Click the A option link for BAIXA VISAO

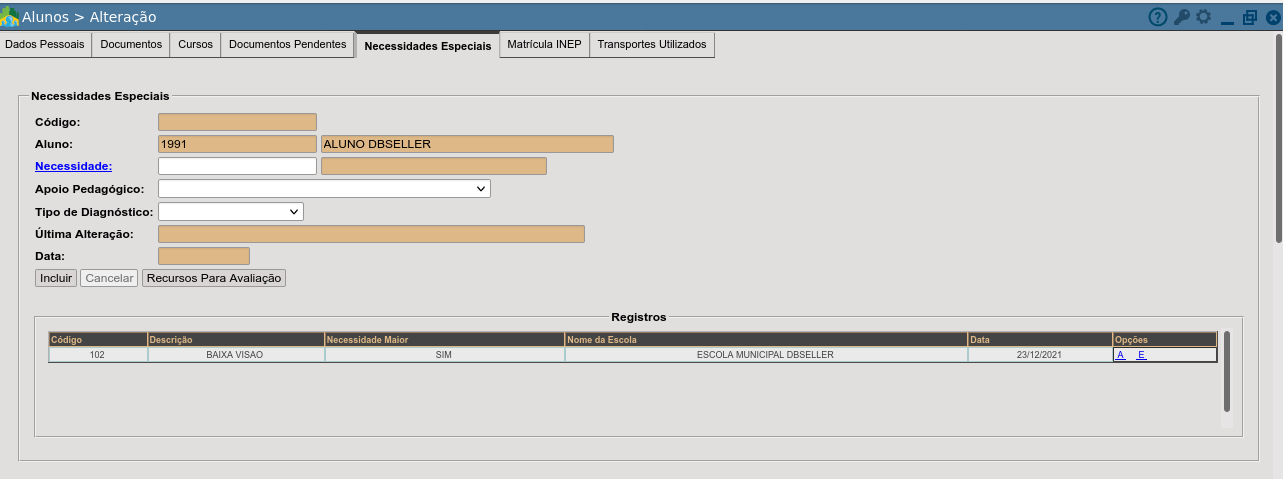coord(1121,355)
